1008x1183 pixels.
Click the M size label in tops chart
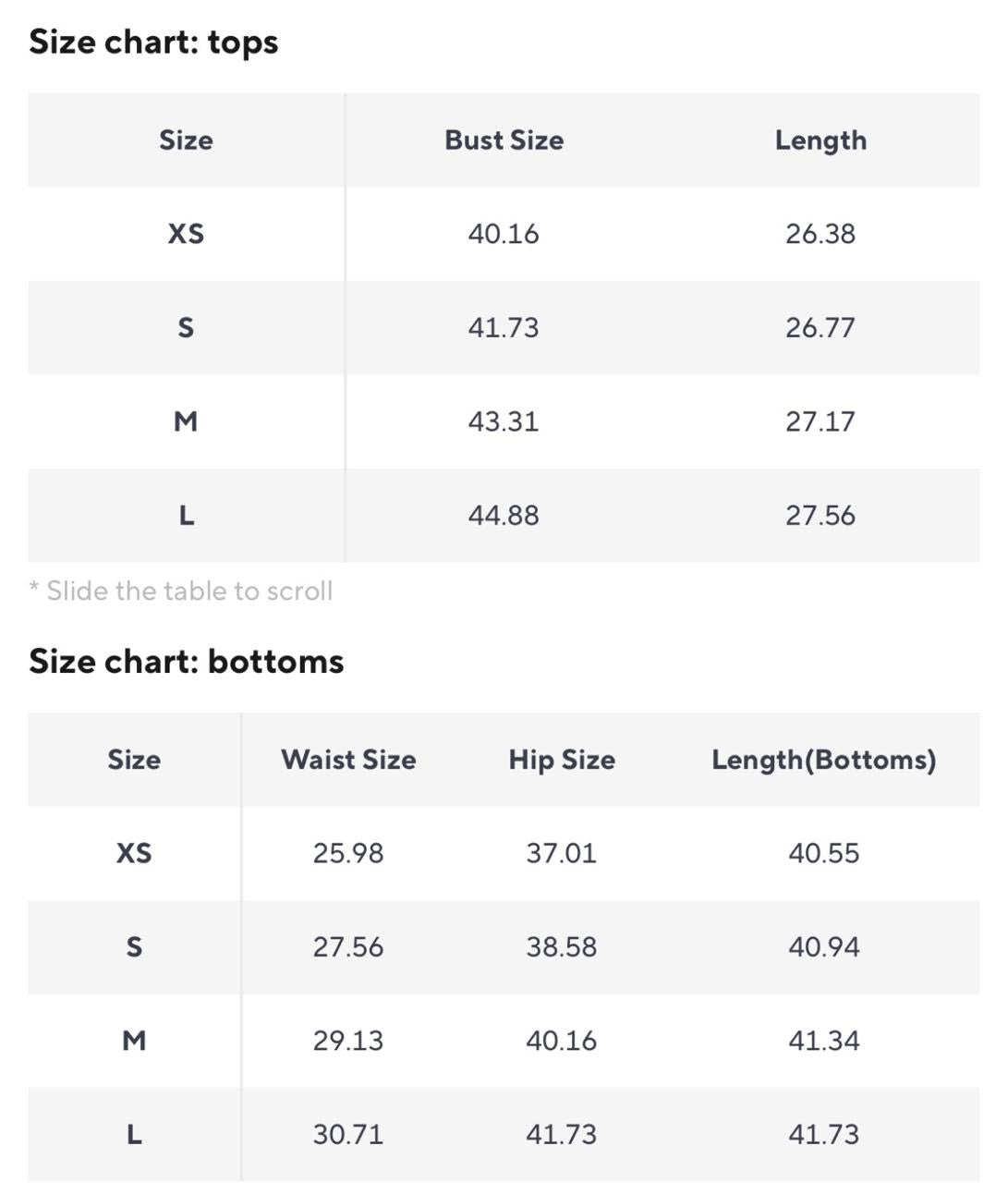[186, 421]
